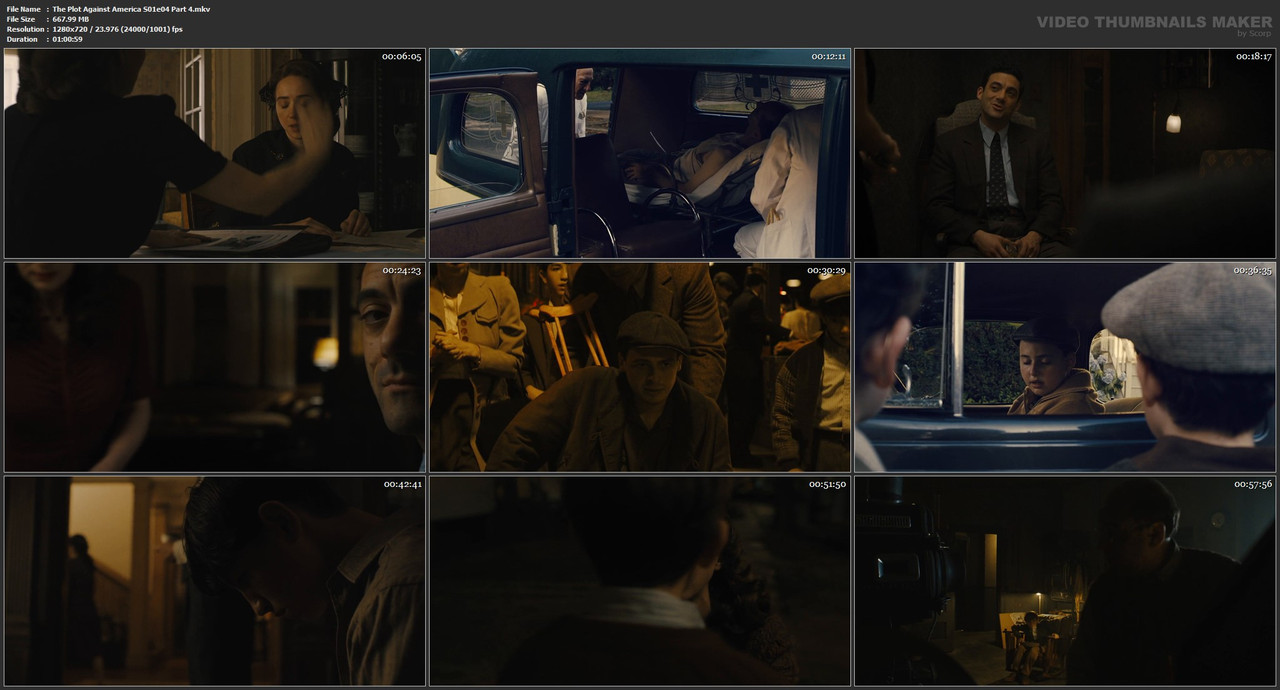The image size is (1280, 690).
Task: Click the timestamp 00:18:17
Action: pos(1252,56)
